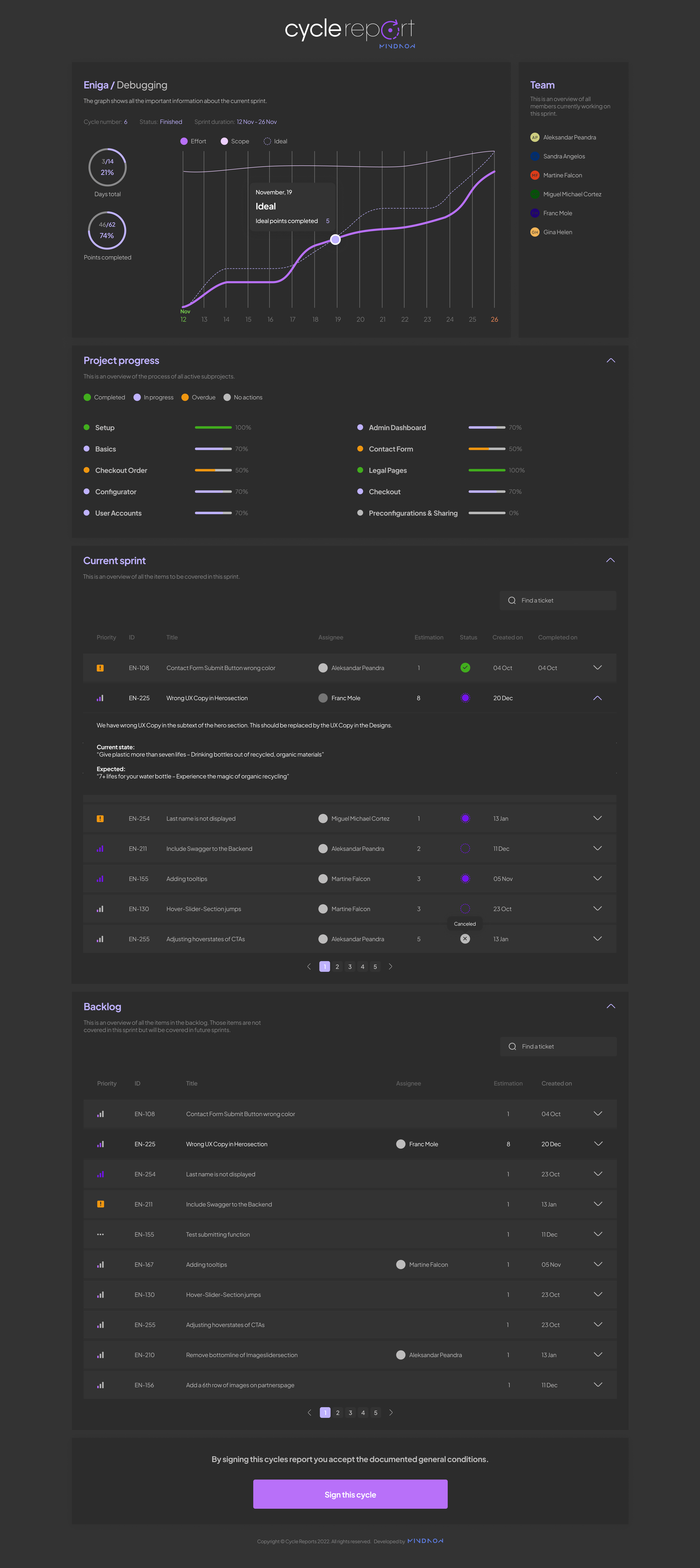Collapse the expanded EN-225 ticket row
Screen dimensions: 700x1568
(x=597, y=698)
